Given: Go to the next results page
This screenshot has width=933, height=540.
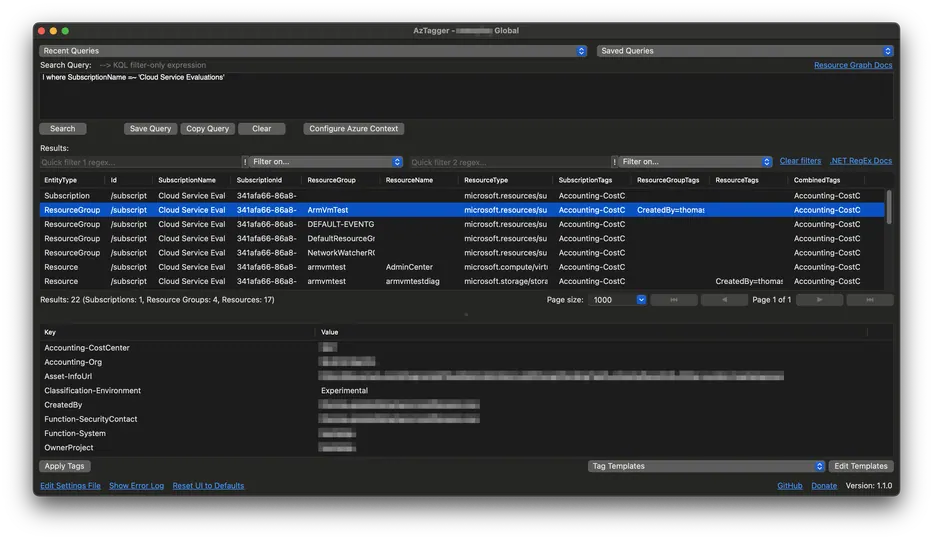Looking at the screenshot, I should click(819, 300).
